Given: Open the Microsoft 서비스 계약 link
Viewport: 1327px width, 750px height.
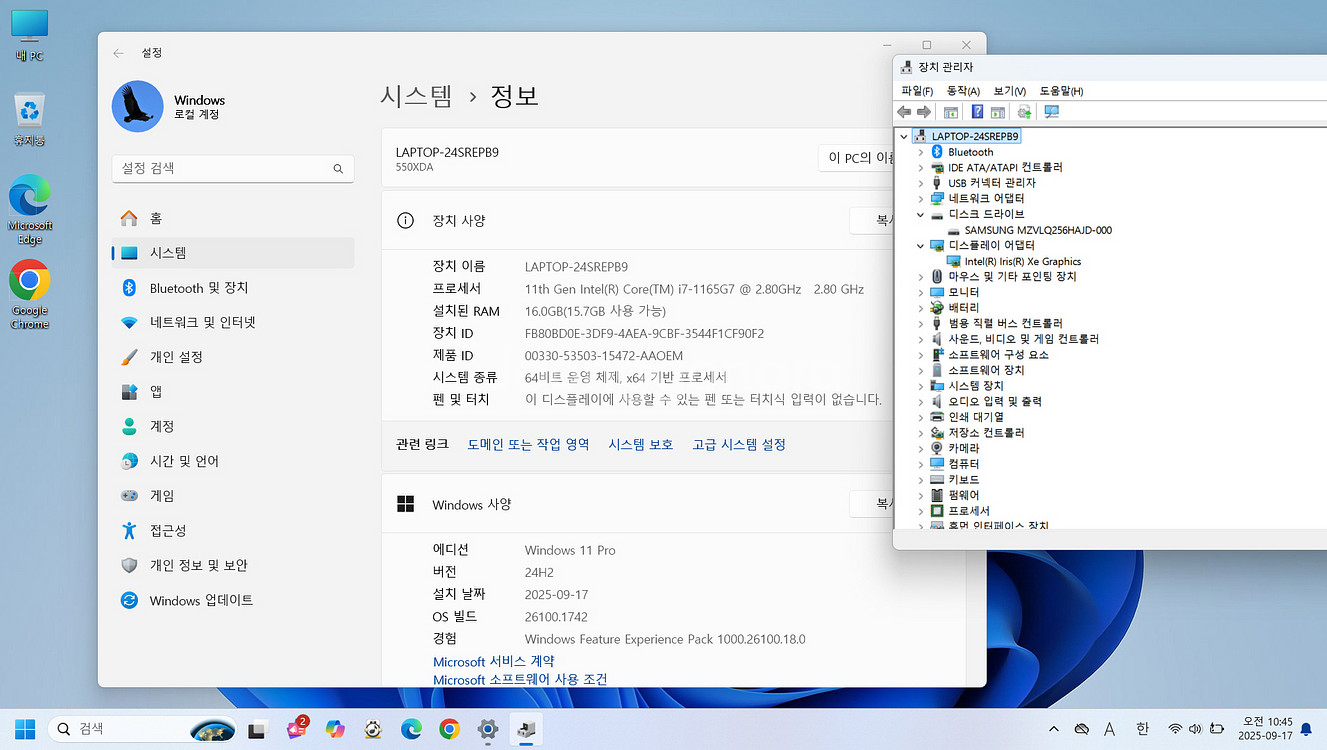Looking at the screenshot, I should point(493,661).
